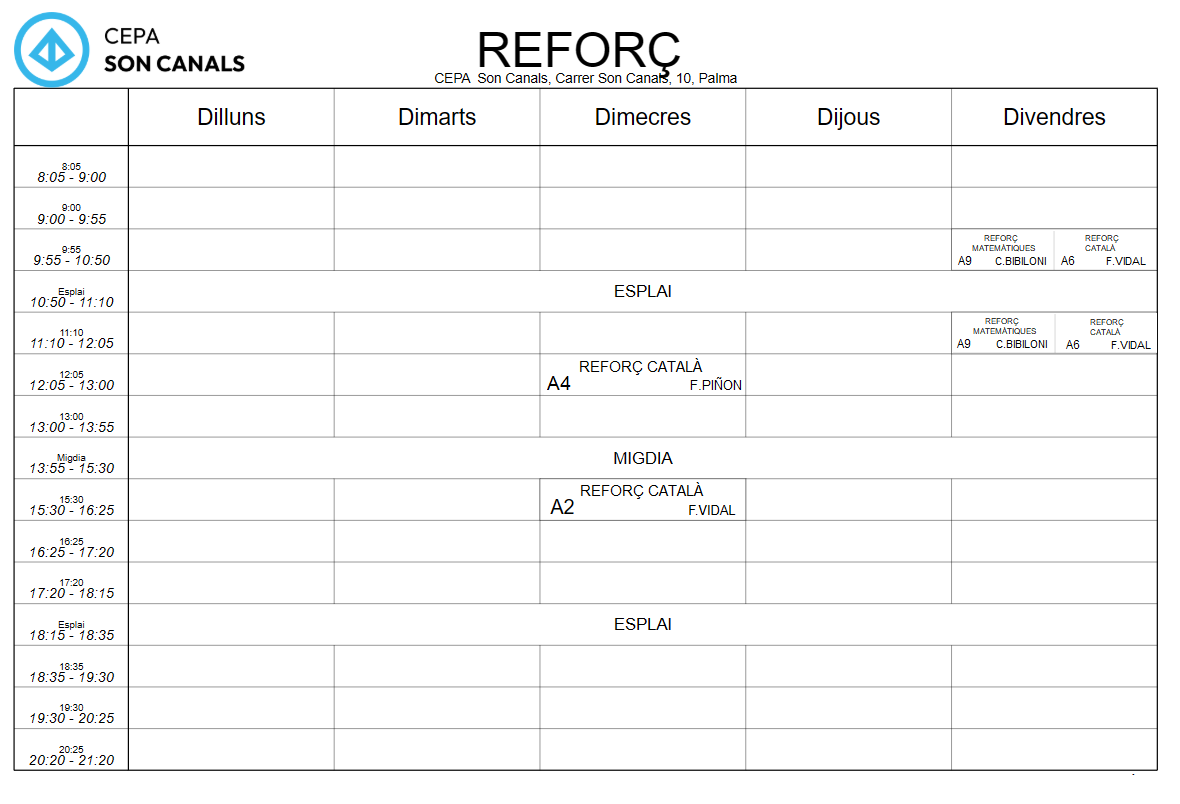The image size is (1180, 804).
Task: Select the 8:05 - 9:00 time slot
Action: (x=71, y=173)
